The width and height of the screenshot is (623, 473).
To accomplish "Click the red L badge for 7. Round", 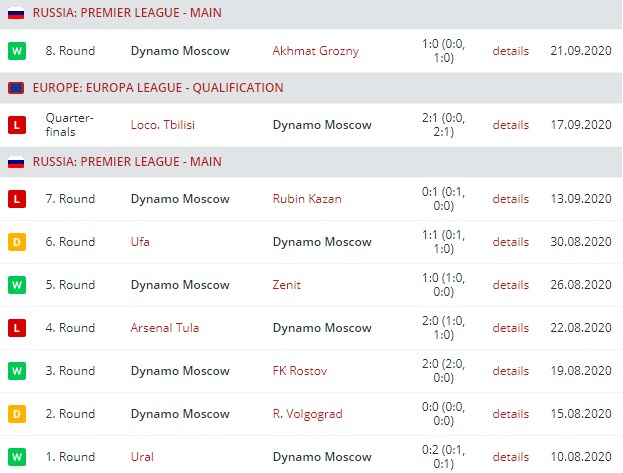I will tap(16, 199).
